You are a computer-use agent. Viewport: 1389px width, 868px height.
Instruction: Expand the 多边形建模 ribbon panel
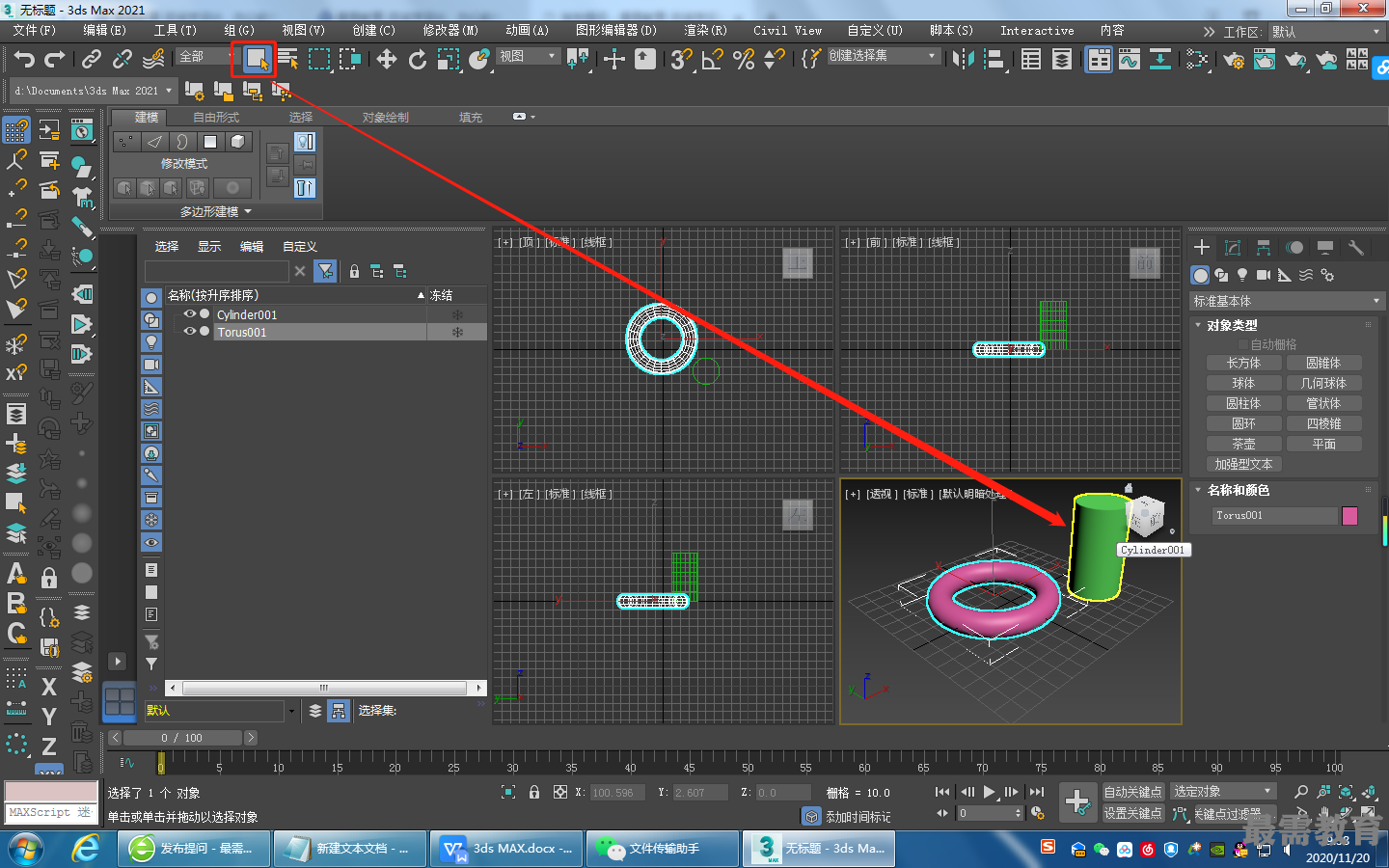(x=216, y=211)
